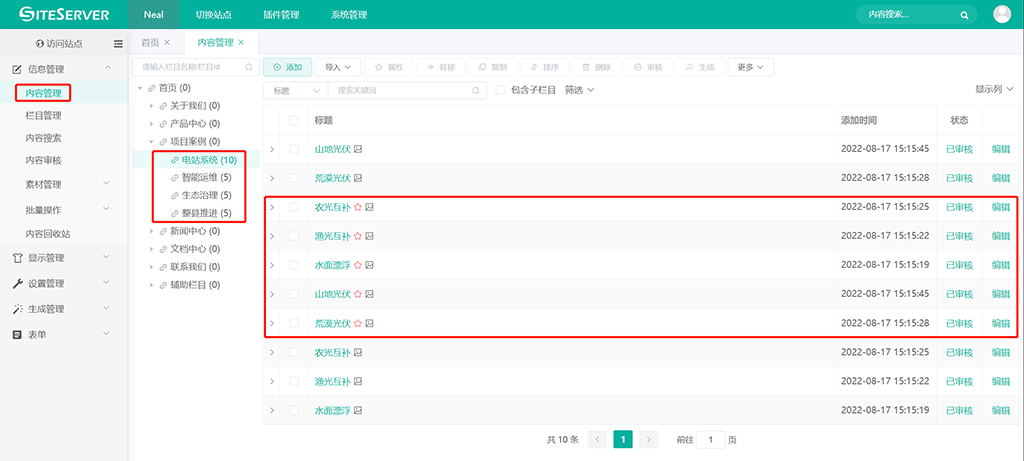1024x461 pixels.
Task: Click the image icon beside first 山地光伏
Action: click(x=358, y=149)
